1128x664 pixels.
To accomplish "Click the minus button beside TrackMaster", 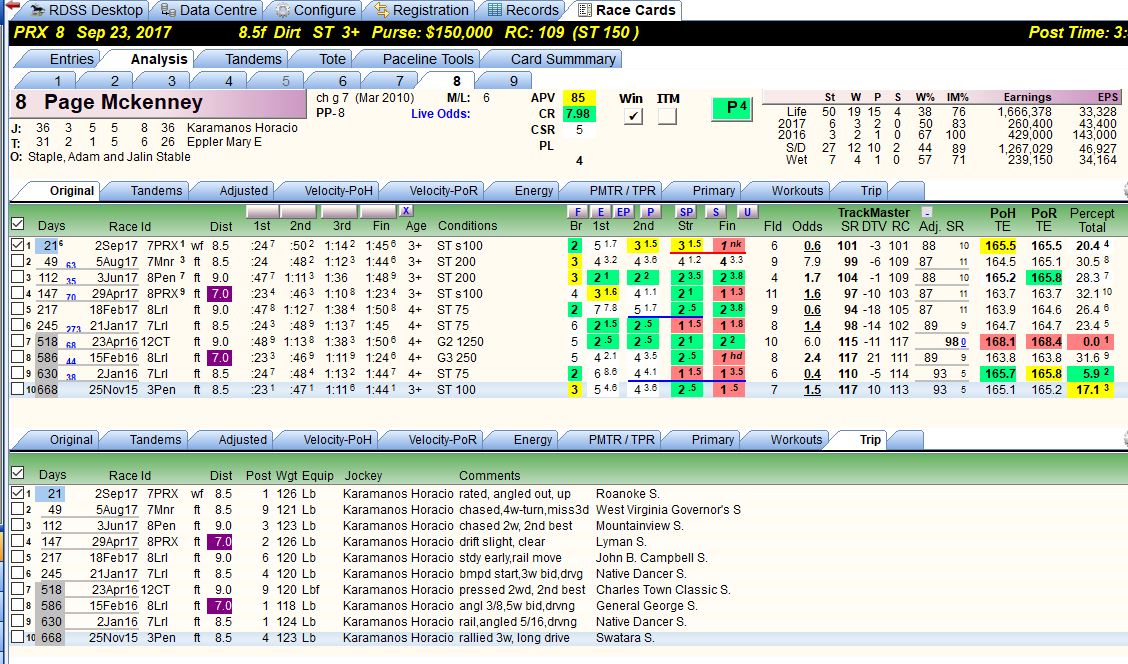I will (927, 212).
